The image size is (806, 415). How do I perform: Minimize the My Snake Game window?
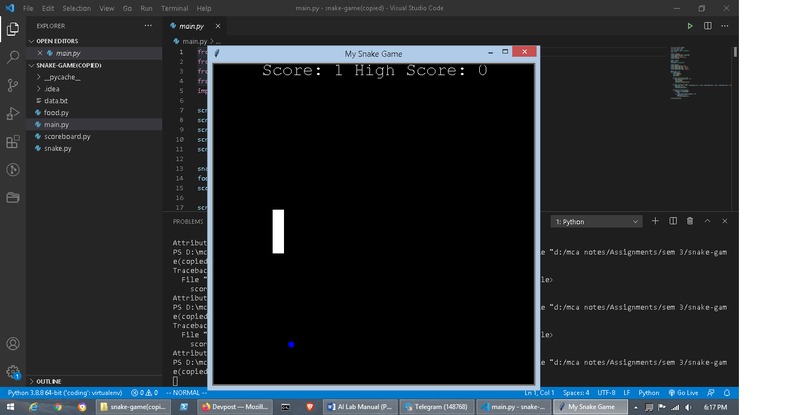(x=490, y=52)
